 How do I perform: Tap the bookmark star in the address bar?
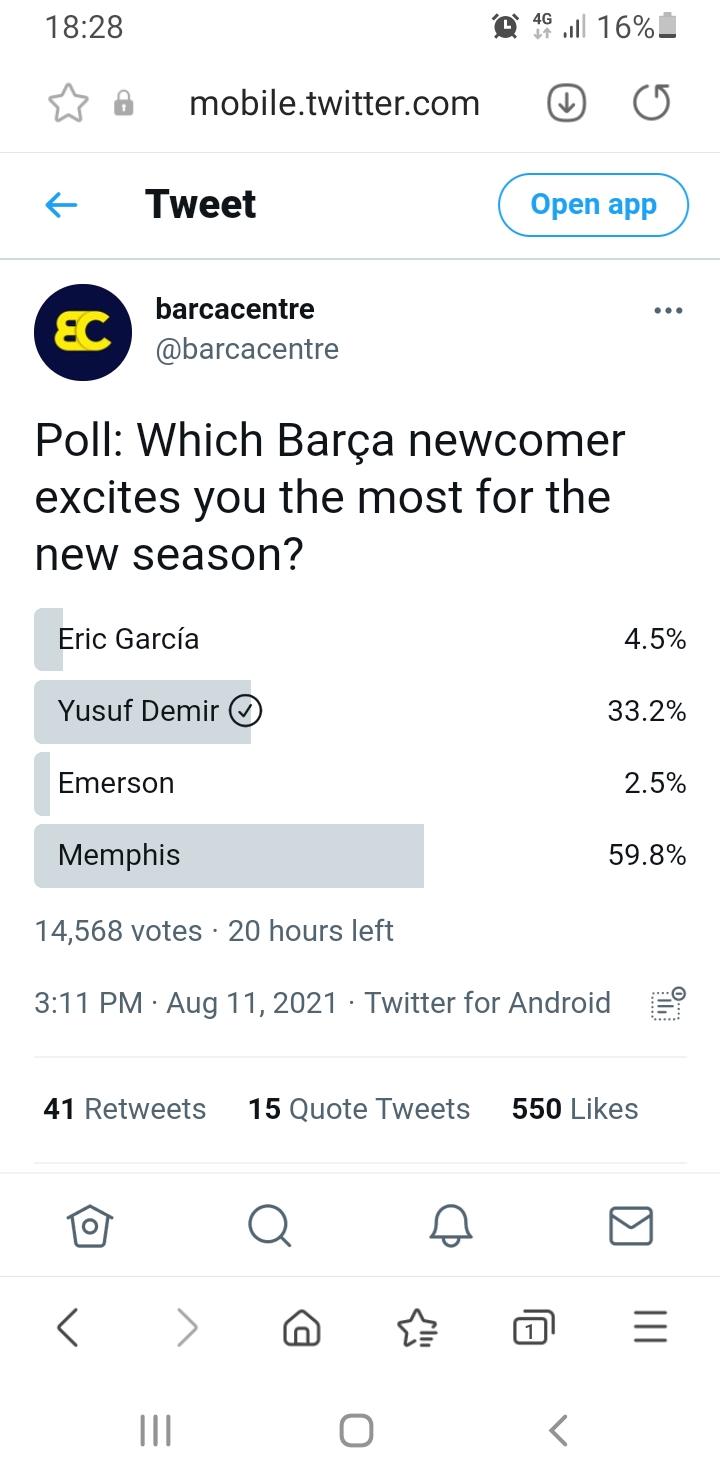click(x=68, y=103)
